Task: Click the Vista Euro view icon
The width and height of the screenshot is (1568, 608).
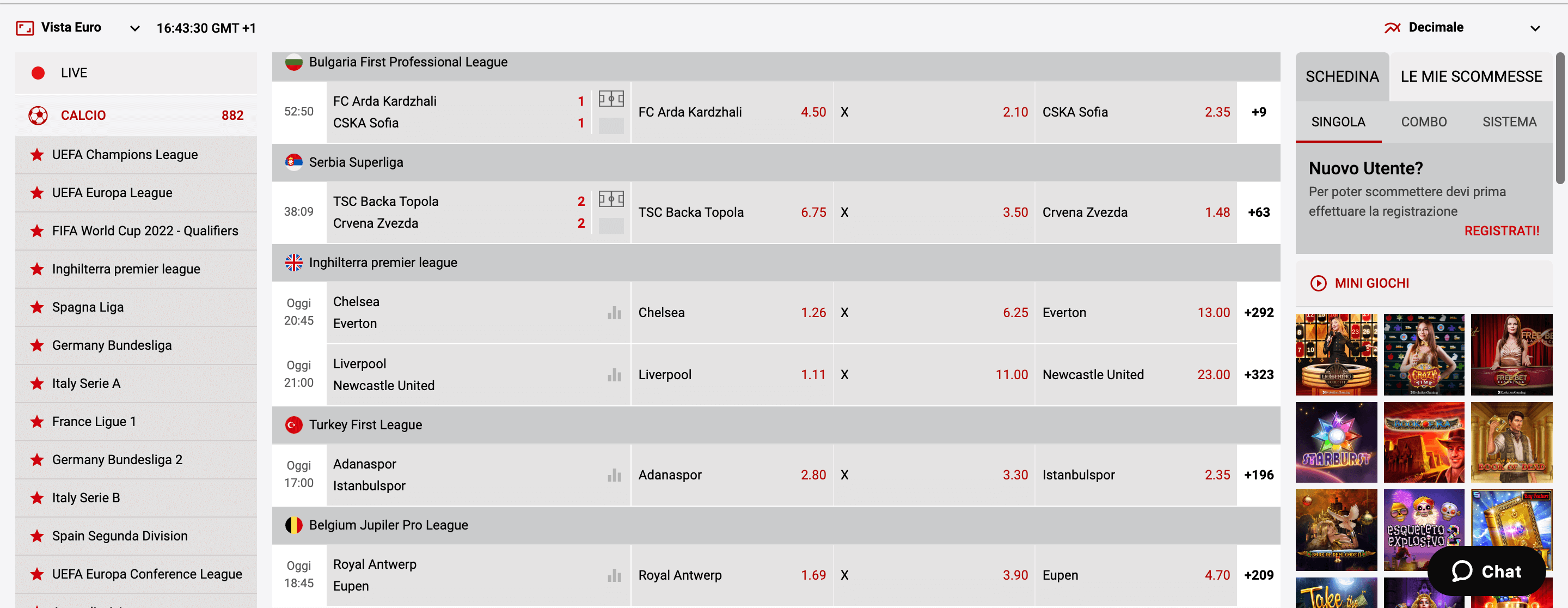Action: coord(25,27)
